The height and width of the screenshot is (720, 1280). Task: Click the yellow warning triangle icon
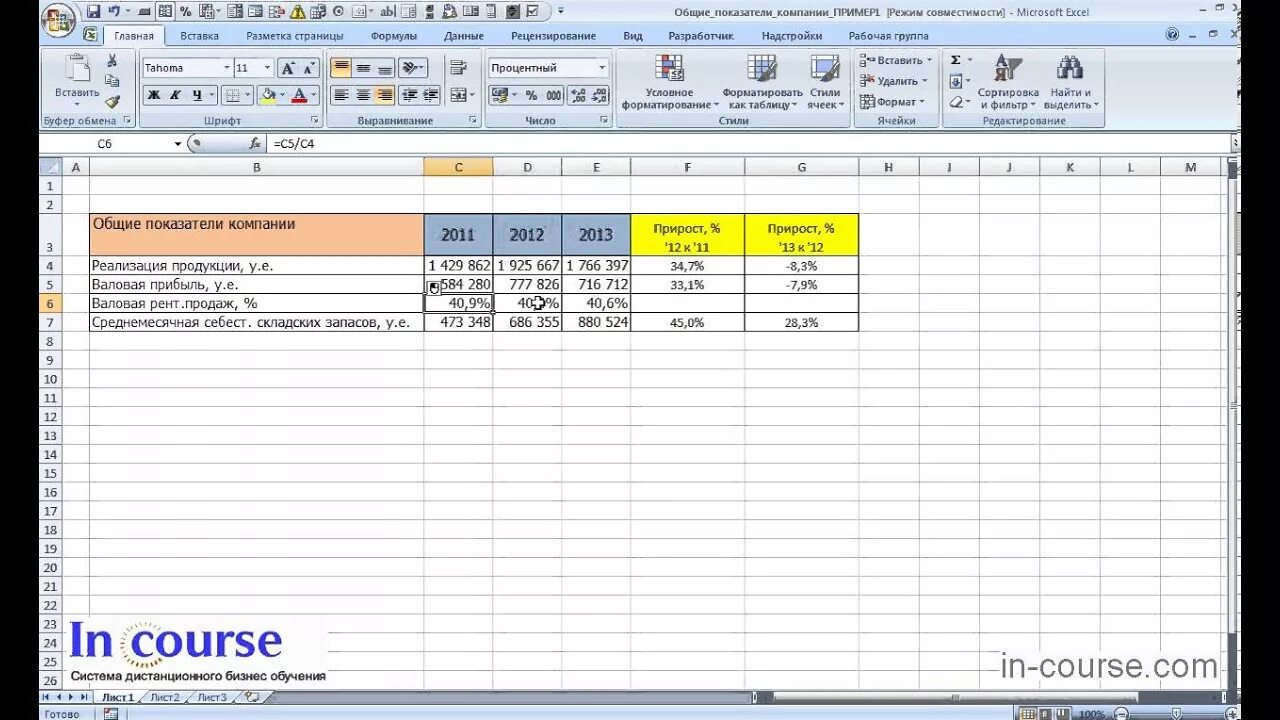coord(297,11)
